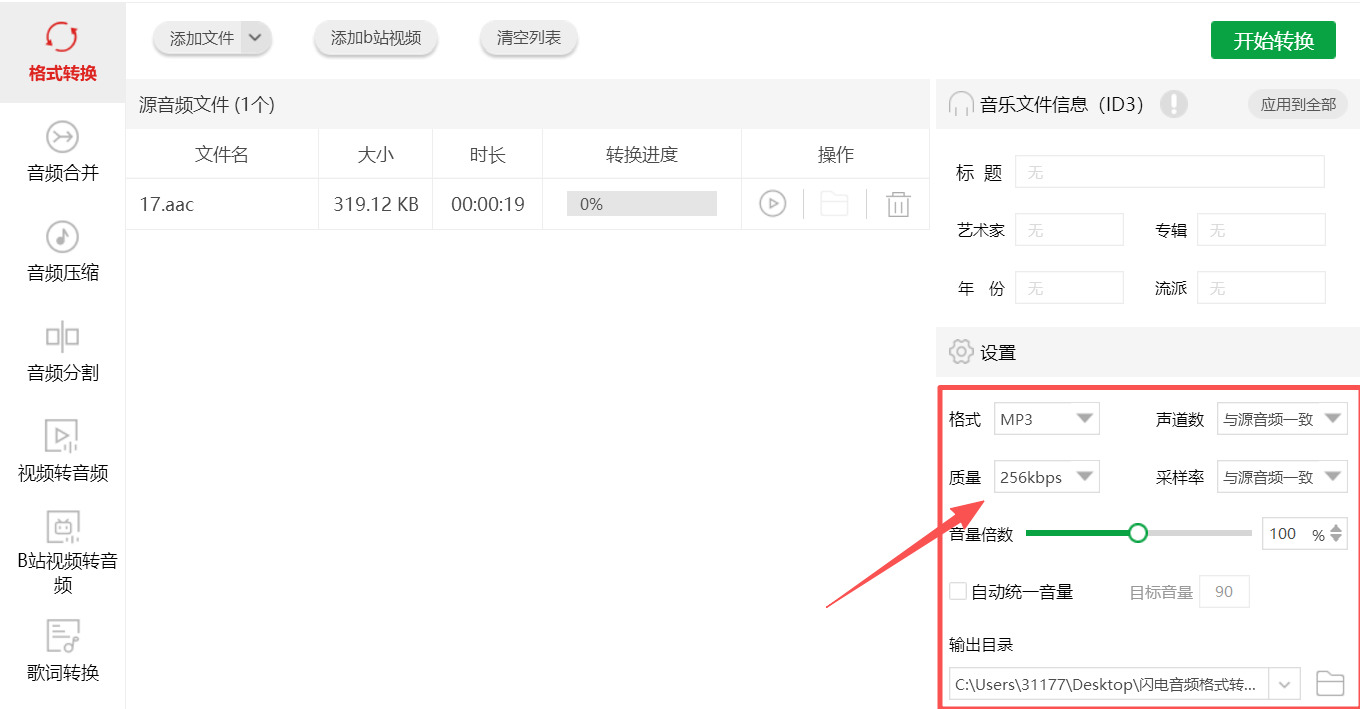Click the headphone icon beside 音乐文件信息
Screen dimensions: 1360x709
point(961,104)
